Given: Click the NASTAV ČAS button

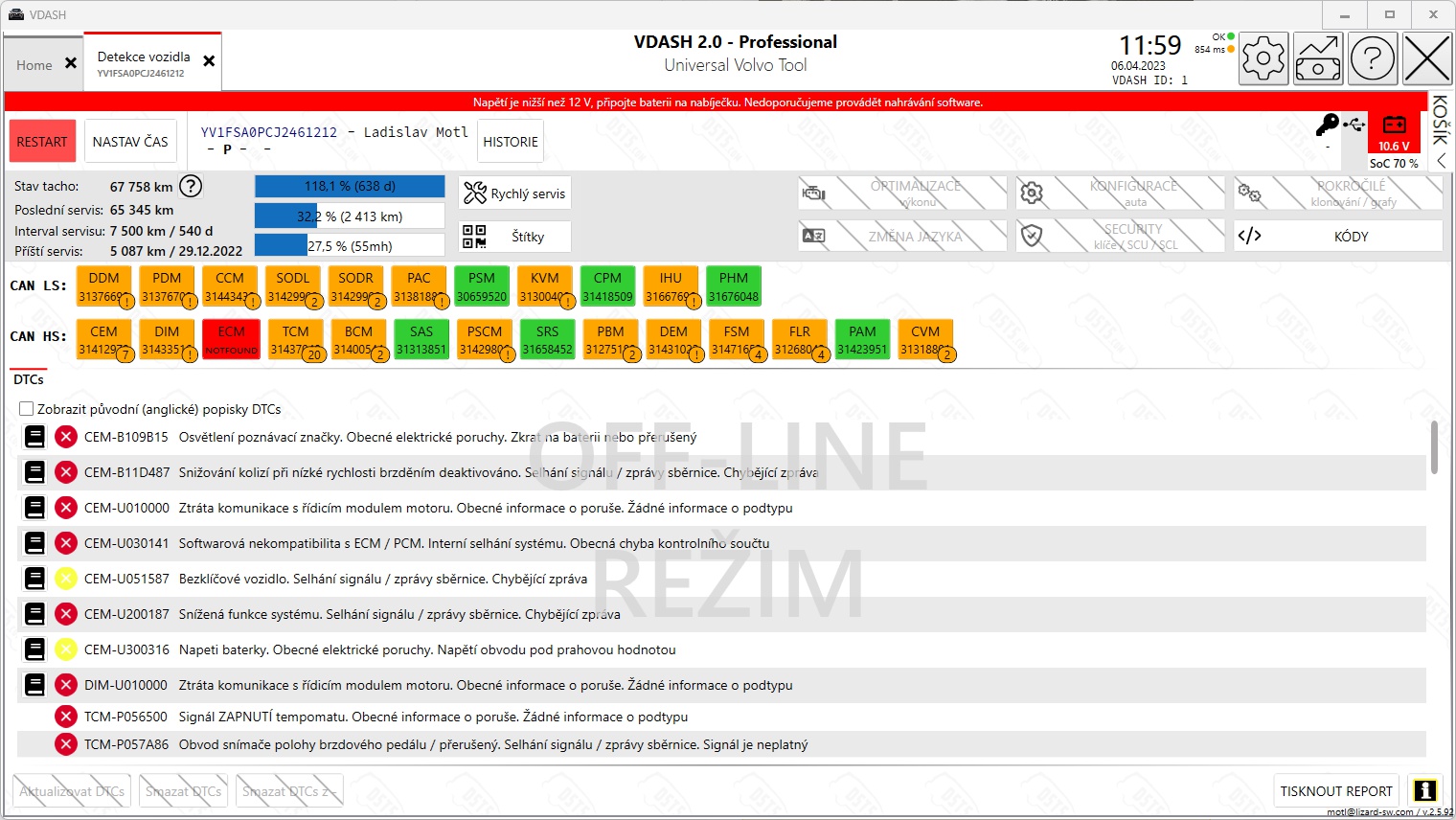Looking at the screenshot, I should pyautogui.click(x=130, y=142).
